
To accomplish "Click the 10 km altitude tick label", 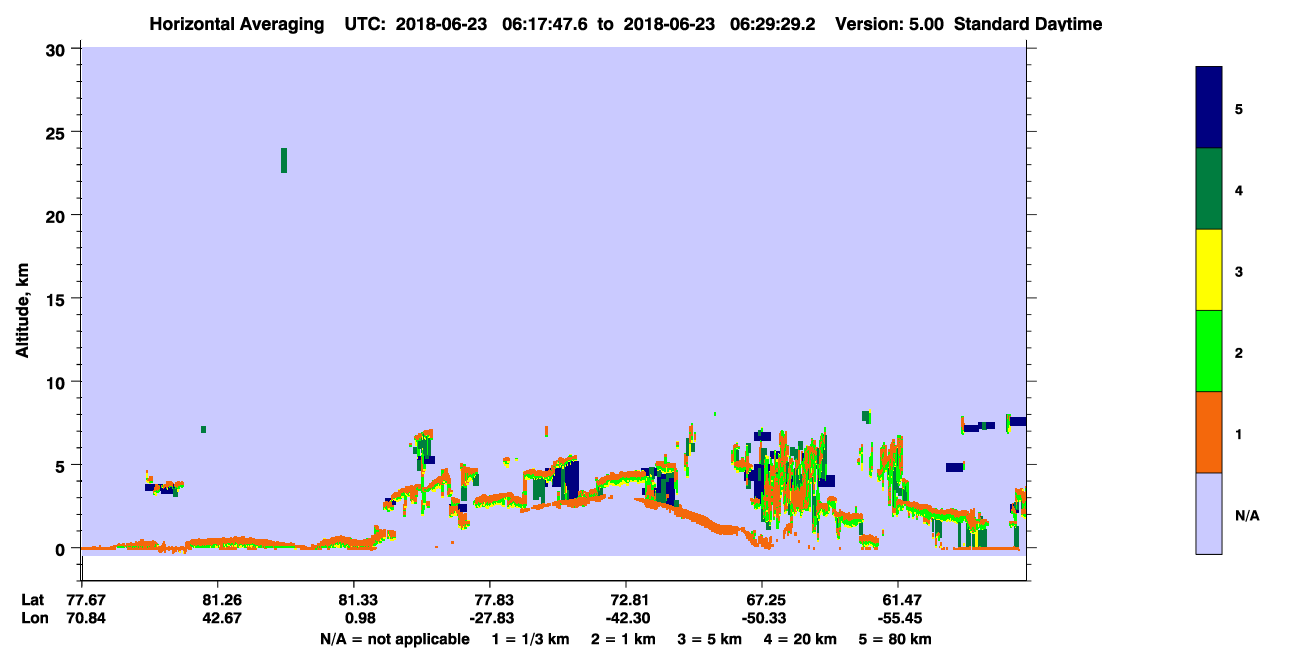I will tap(57, 382).
